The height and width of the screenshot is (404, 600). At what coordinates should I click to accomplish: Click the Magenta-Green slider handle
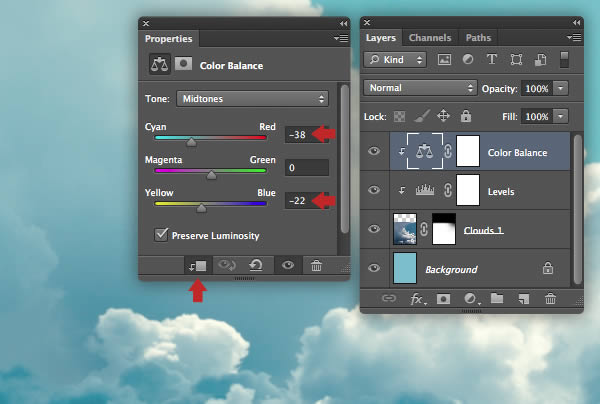tap(211, 175)
